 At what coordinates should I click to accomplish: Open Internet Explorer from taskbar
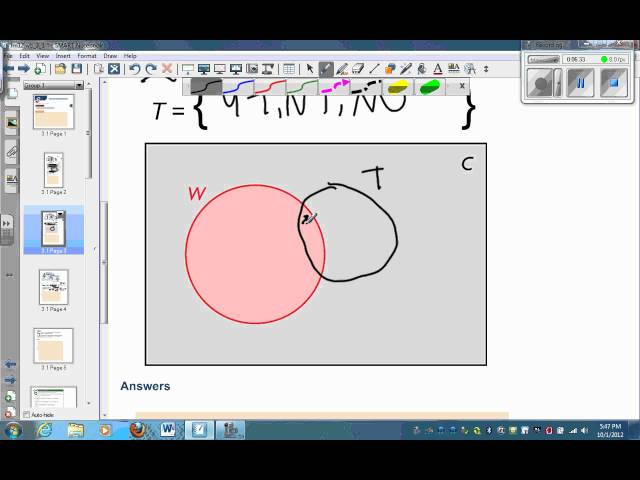pyautogui.click(x=44, y=430)
